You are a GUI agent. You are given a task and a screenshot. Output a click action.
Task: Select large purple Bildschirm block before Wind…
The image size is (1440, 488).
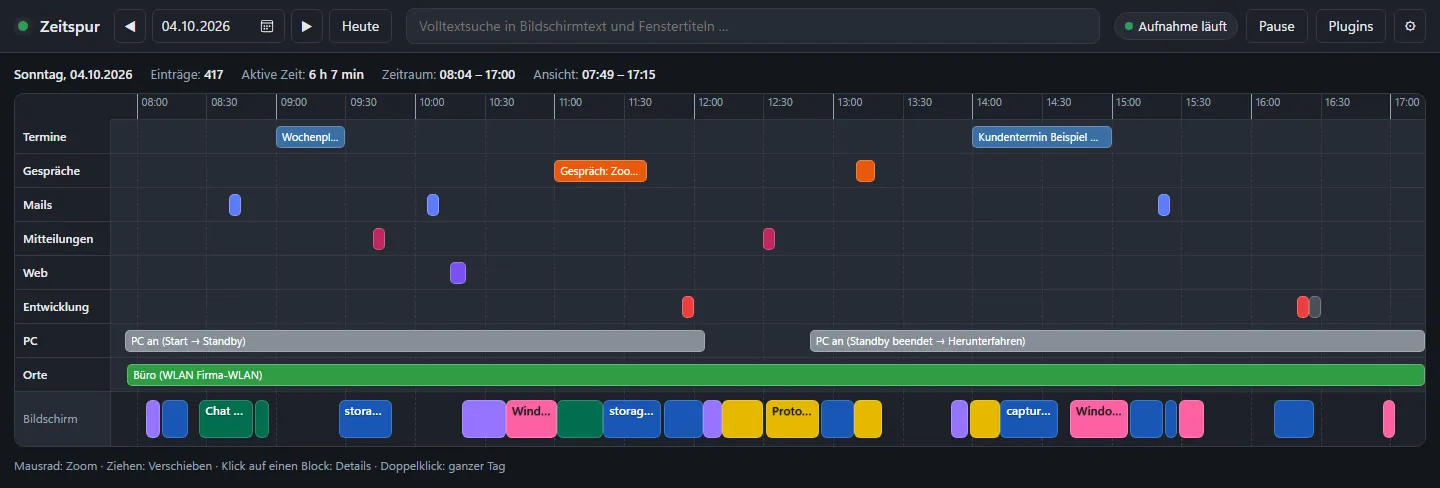[x=484, y=419]
